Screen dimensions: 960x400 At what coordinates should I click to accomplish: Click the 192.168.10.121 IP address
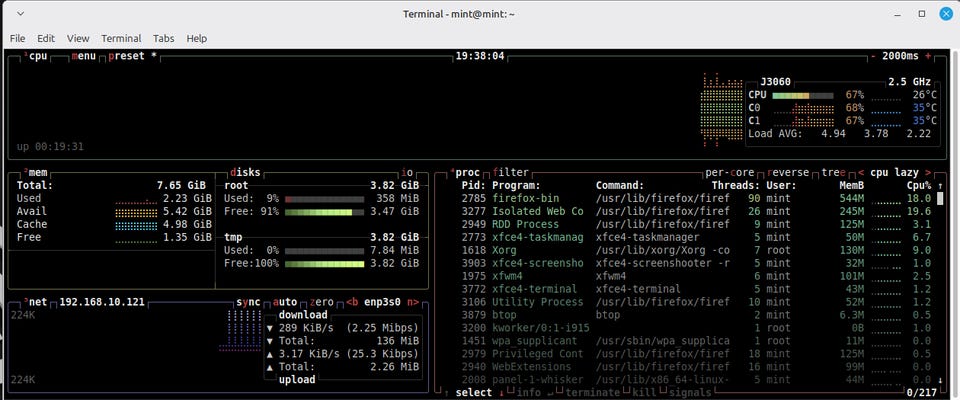pos(102,302)
